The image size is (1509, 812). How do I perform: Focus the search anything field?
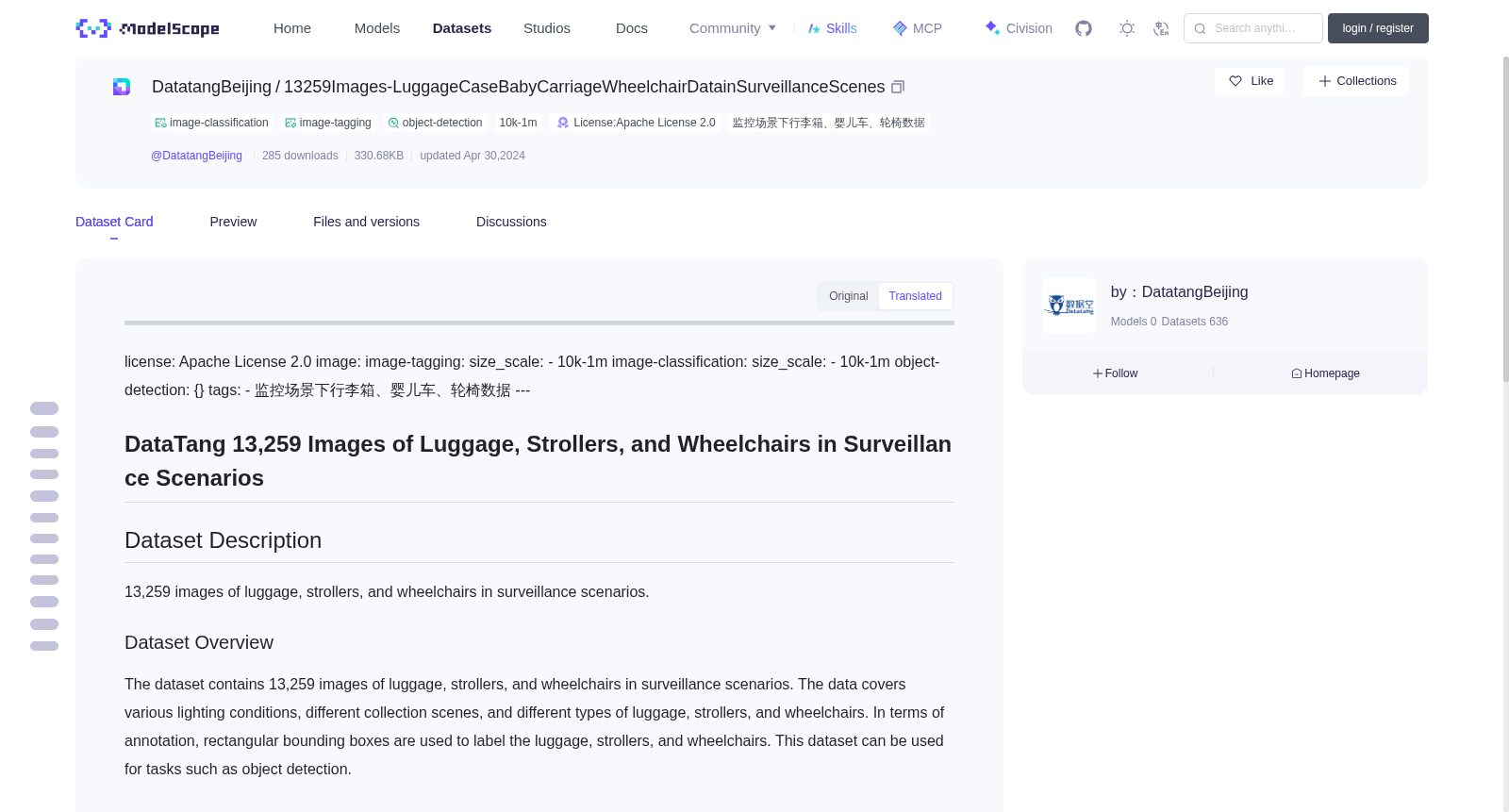pyautogui.click(x=1253, y=28)
